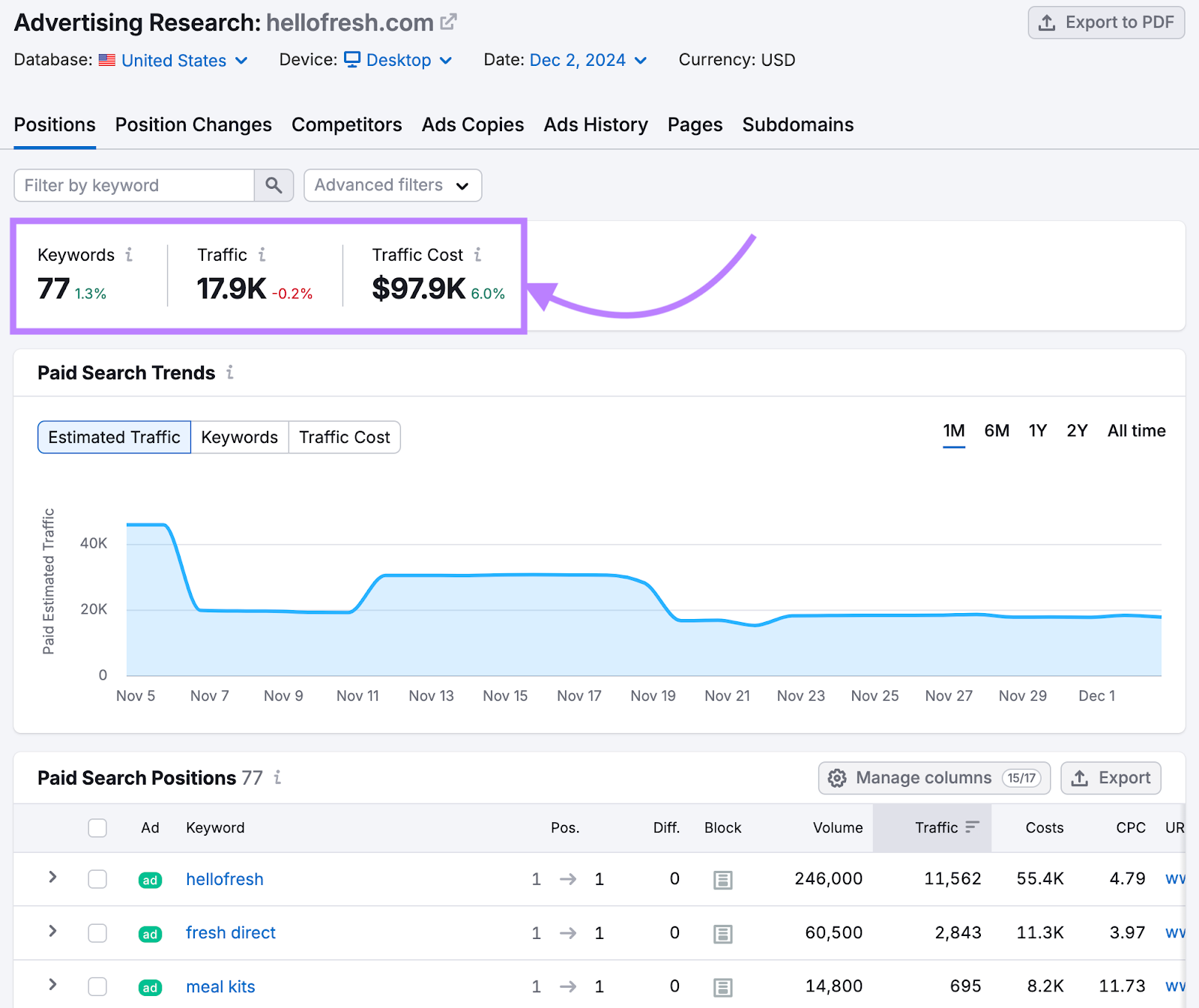Click meal kits CPC value 11.73
Viewport: 1199px width, 1008px height.
1122,986
